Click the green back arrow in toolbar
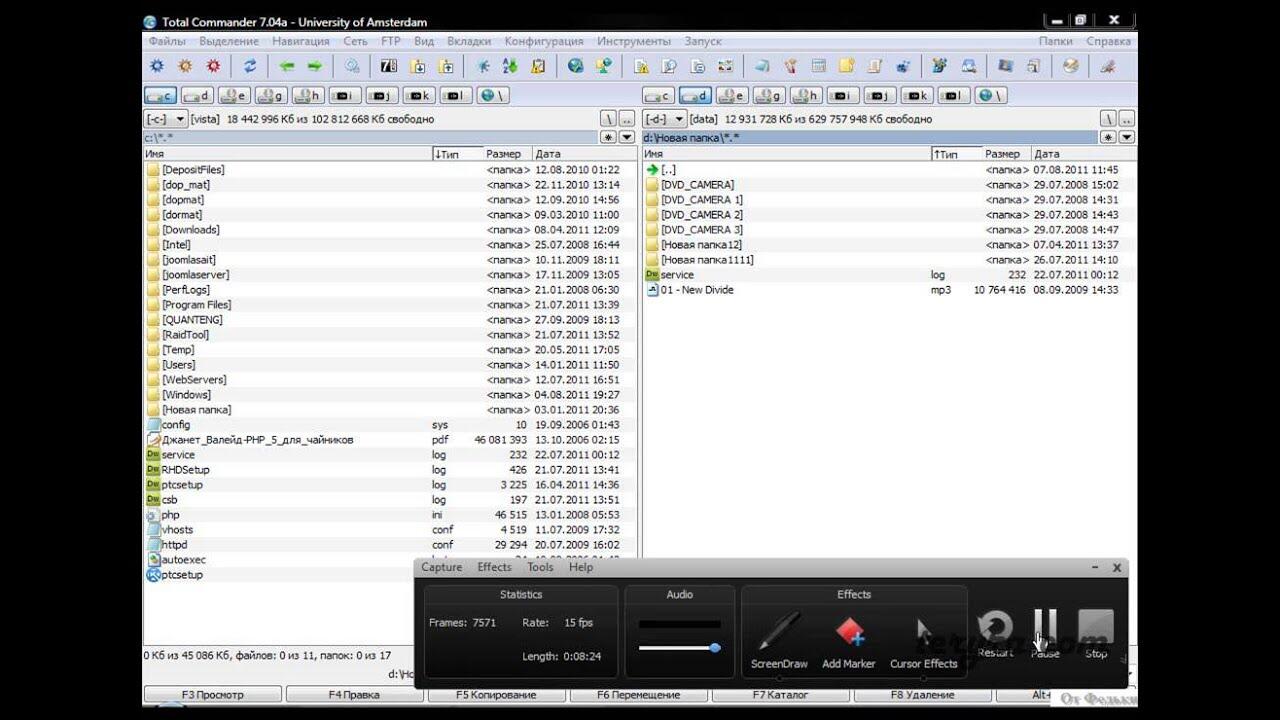This screenshot has height=720, width=1280. point(287,66)
